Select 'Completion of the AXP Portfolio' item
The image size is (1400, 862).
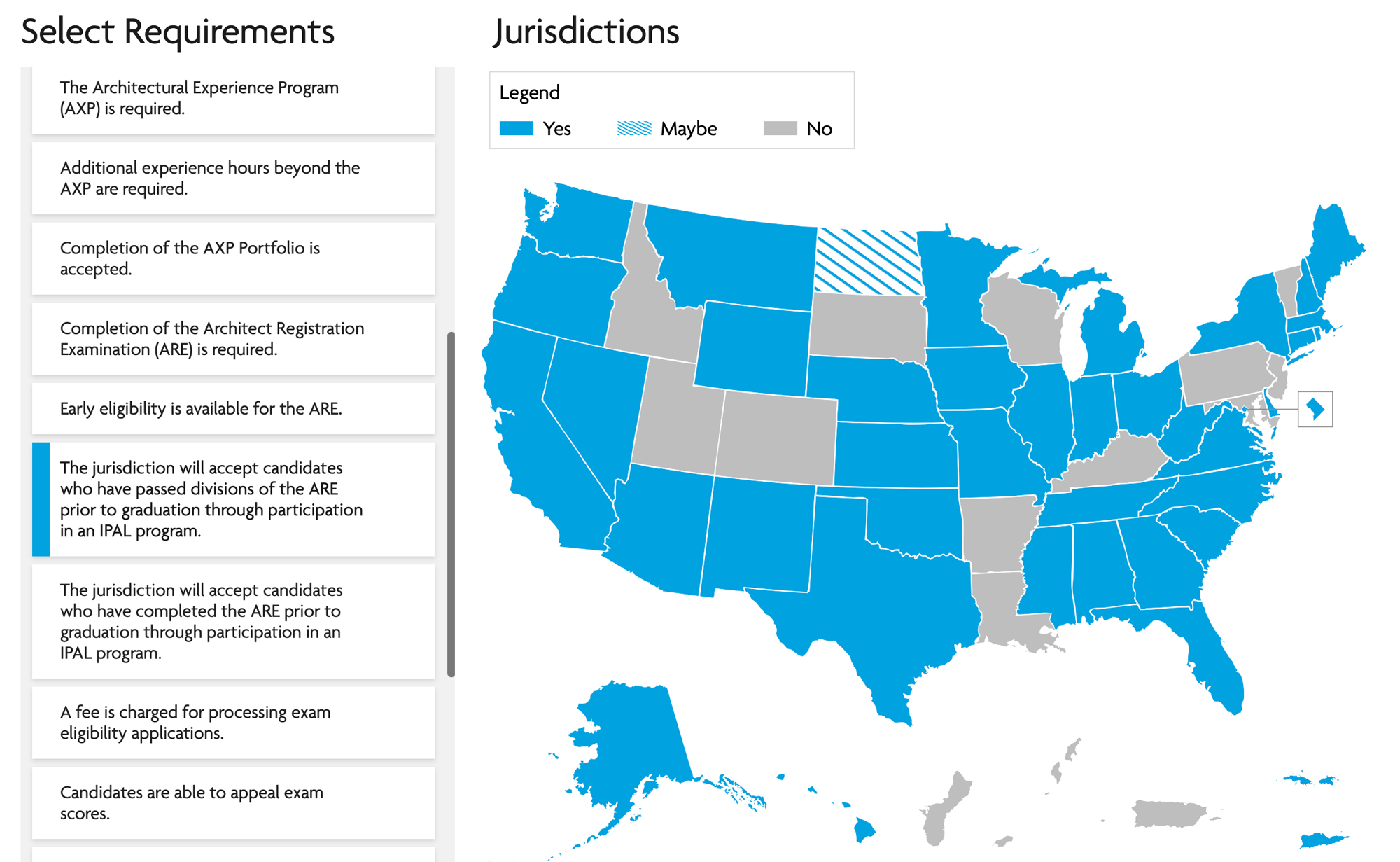234,258
